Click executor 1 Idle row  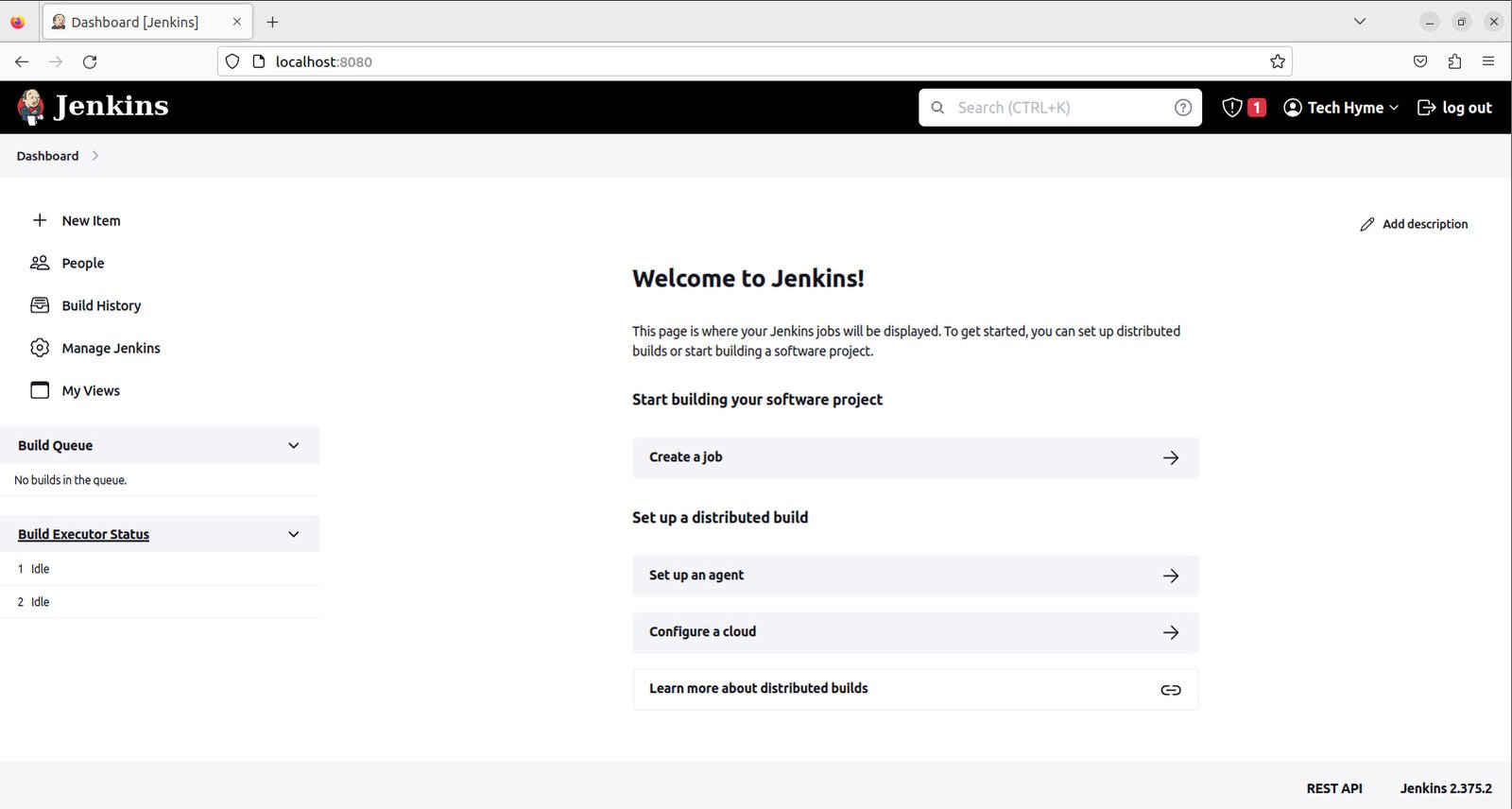click(160, 569)
